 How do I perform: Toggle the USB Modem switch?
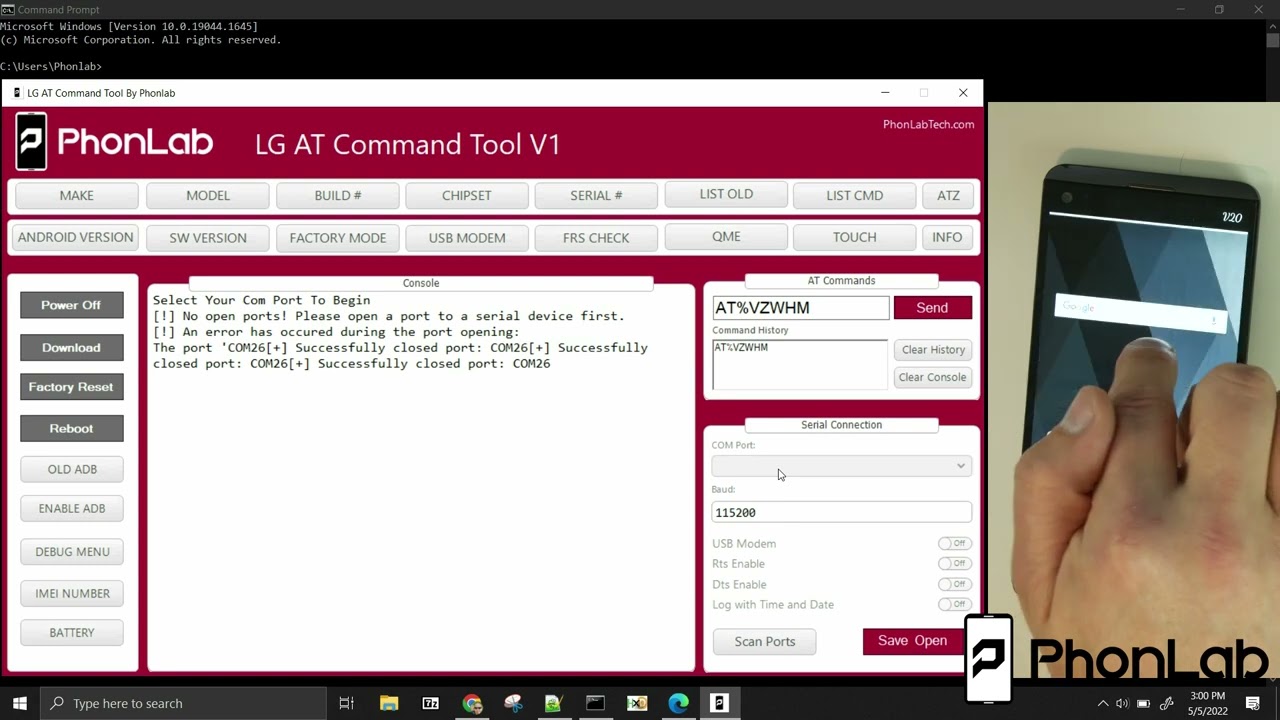point(954,543)
